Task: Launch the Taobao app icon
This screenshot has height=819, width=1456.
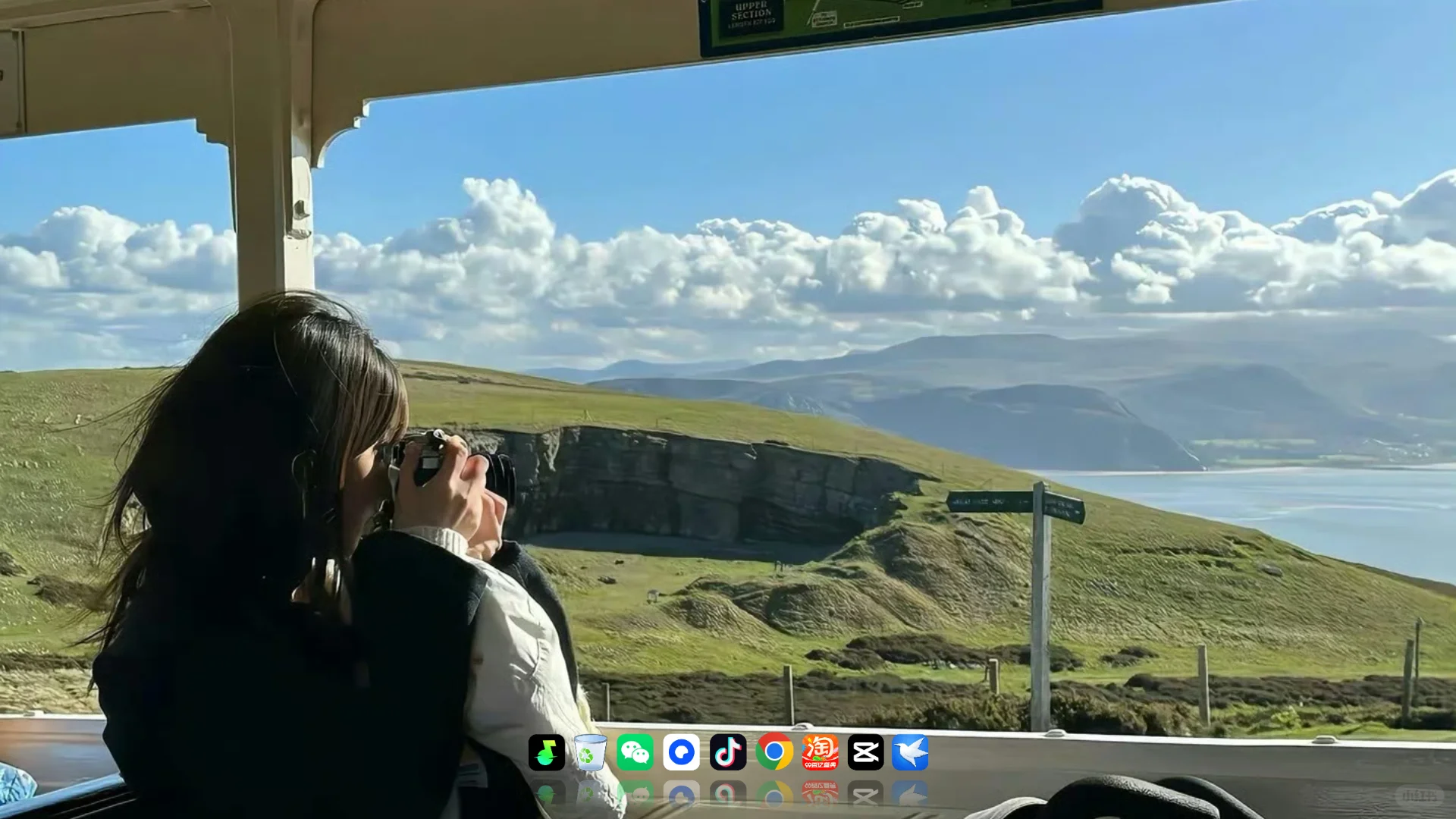Action: tap(821, 752)
